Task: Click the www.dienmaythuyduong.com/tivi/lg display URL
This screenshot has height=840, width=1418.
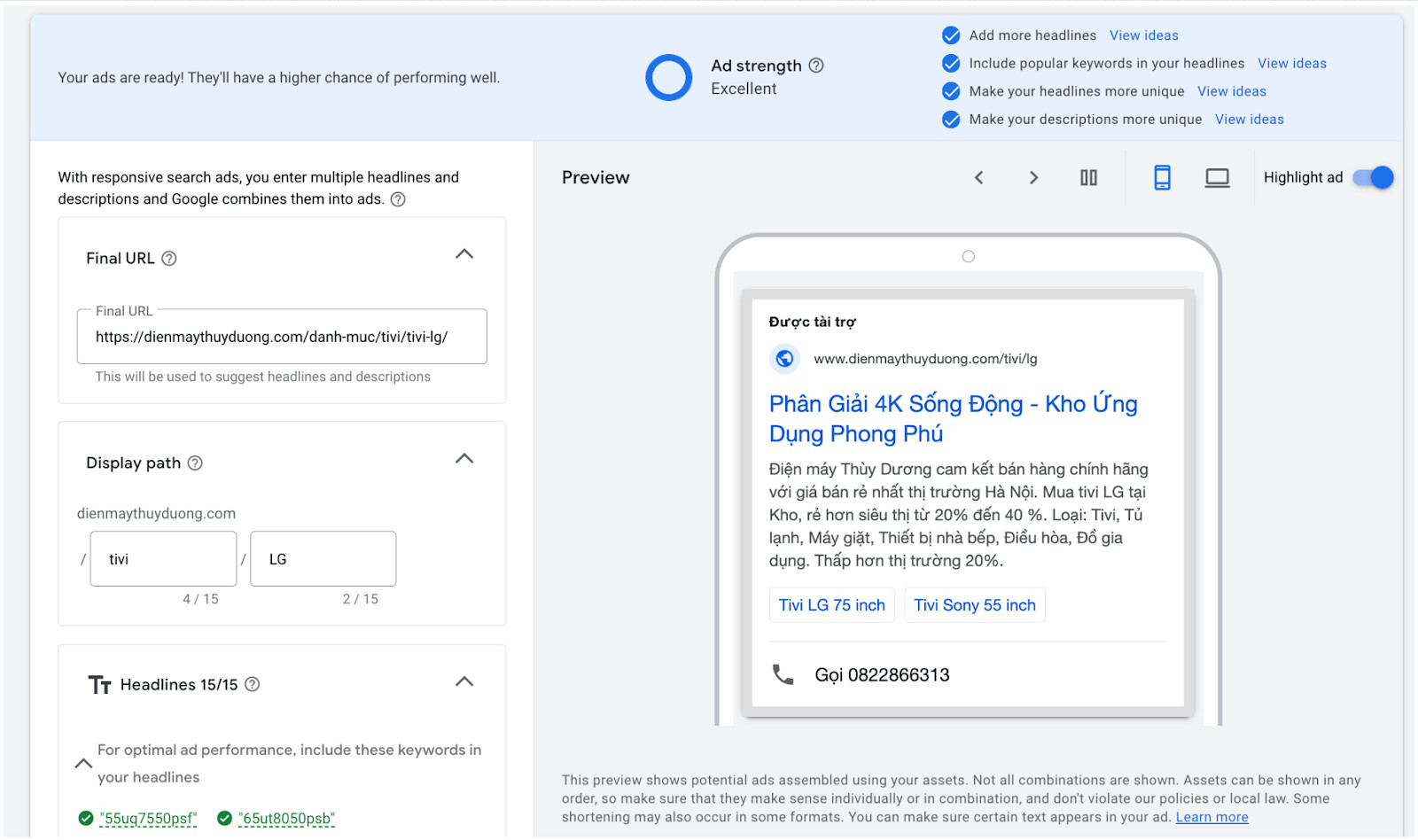Action: pyautogui.click(x=925, y=359)
